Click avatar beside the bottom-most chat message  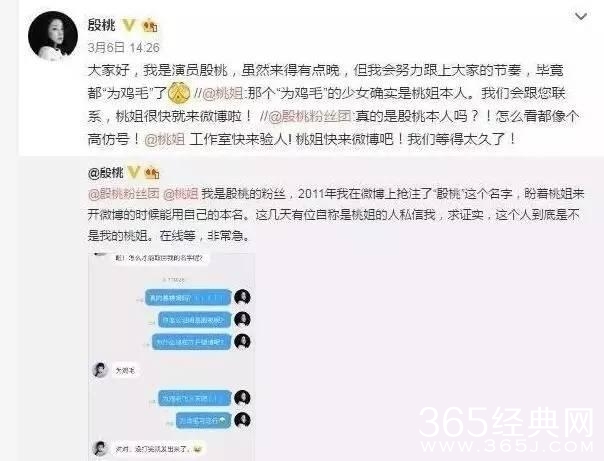tap(100, 448)
